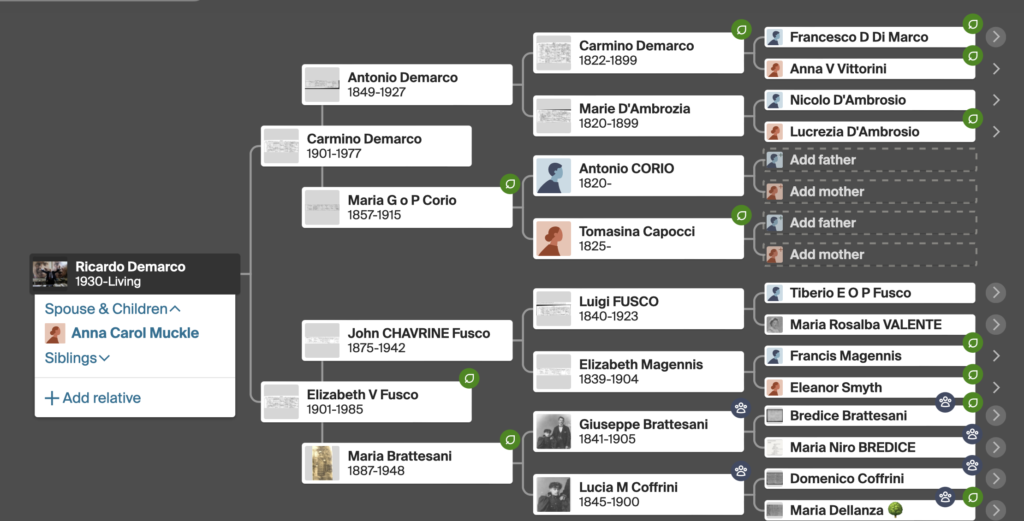
Task: Open the leaf hint for Elizabeth V Fusco
Action: [469, 378]
